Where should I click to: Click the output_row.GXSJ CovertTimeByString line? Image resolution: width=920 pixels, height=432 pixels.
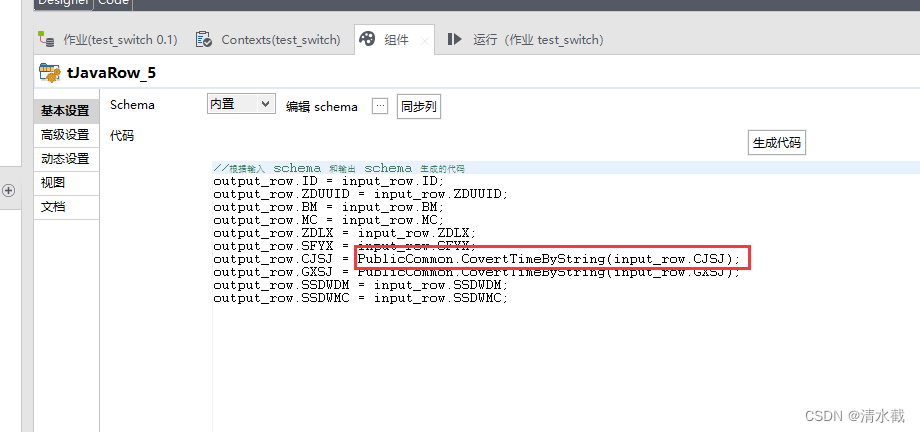pos(477,272)
